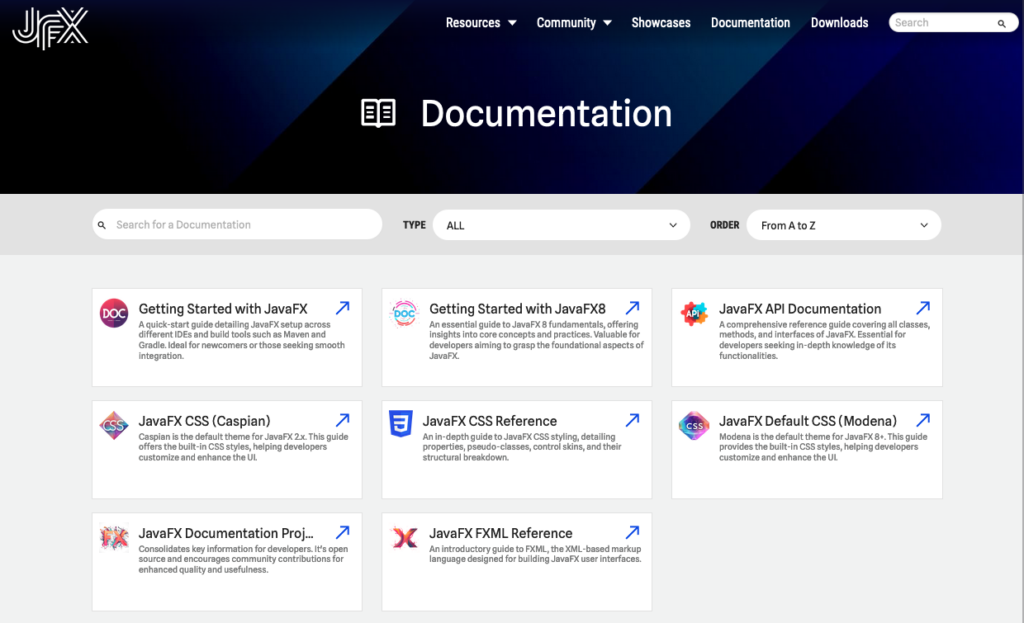This screenshot has width=1024, height=623.
Task: Open the ORDER dropdown showing From A to Z
Action: click(843, 225)
